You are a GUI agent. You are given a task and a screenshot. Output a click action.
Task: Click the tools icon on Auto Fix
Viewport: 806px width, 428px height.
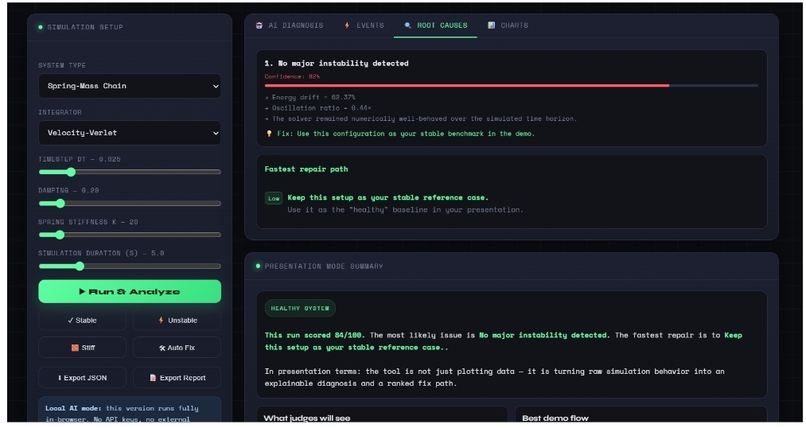[x=162, y=348]
